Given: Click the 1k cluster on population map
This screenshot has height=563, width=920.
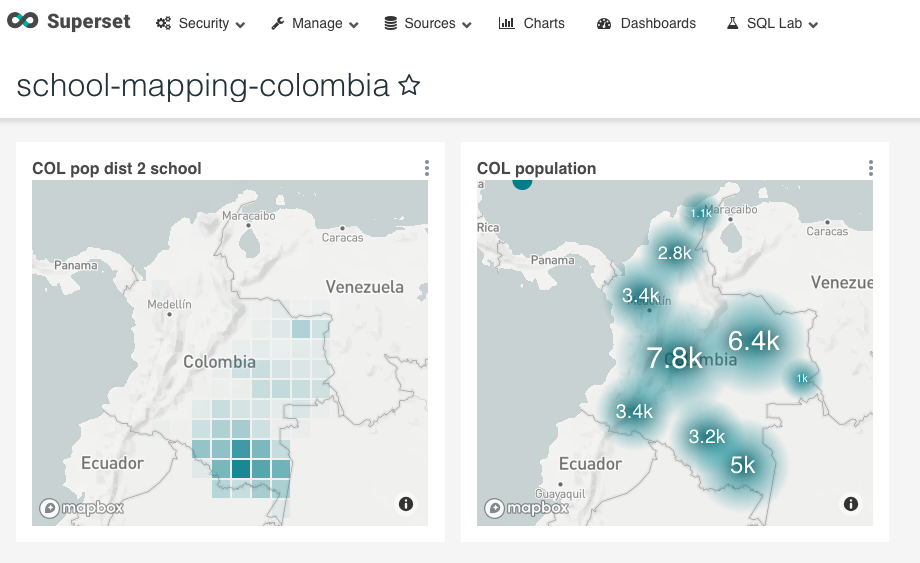Looking at the screenshot, I should [x=802, y=378].
